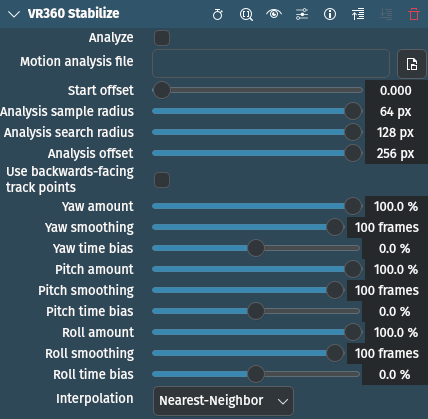Open the presets sliders icon
This screenshot has height=419, width=428.
click(302, 14)
